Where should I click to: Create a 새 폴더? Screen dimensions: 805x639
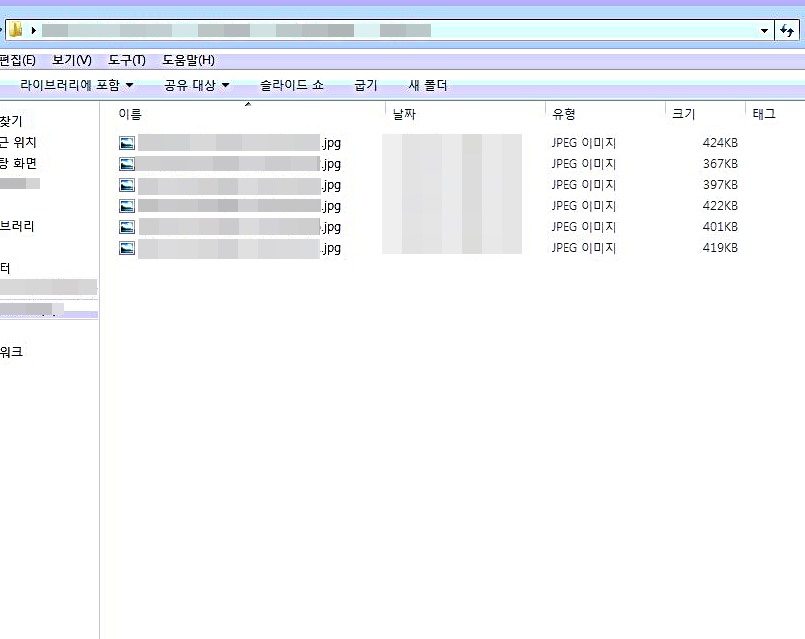click(428, 85)
